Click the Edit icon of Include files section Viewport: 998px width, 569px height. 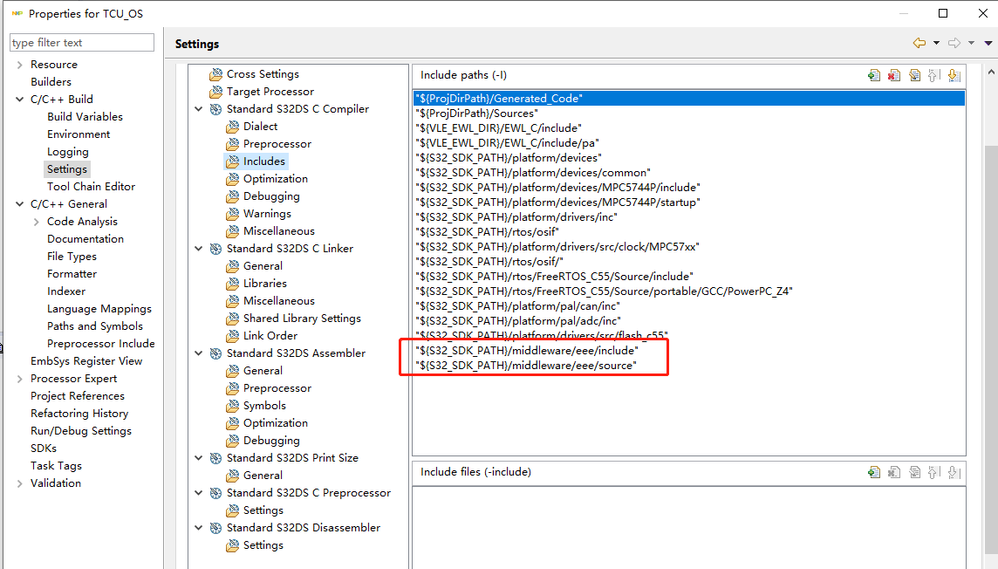[915, 472]
